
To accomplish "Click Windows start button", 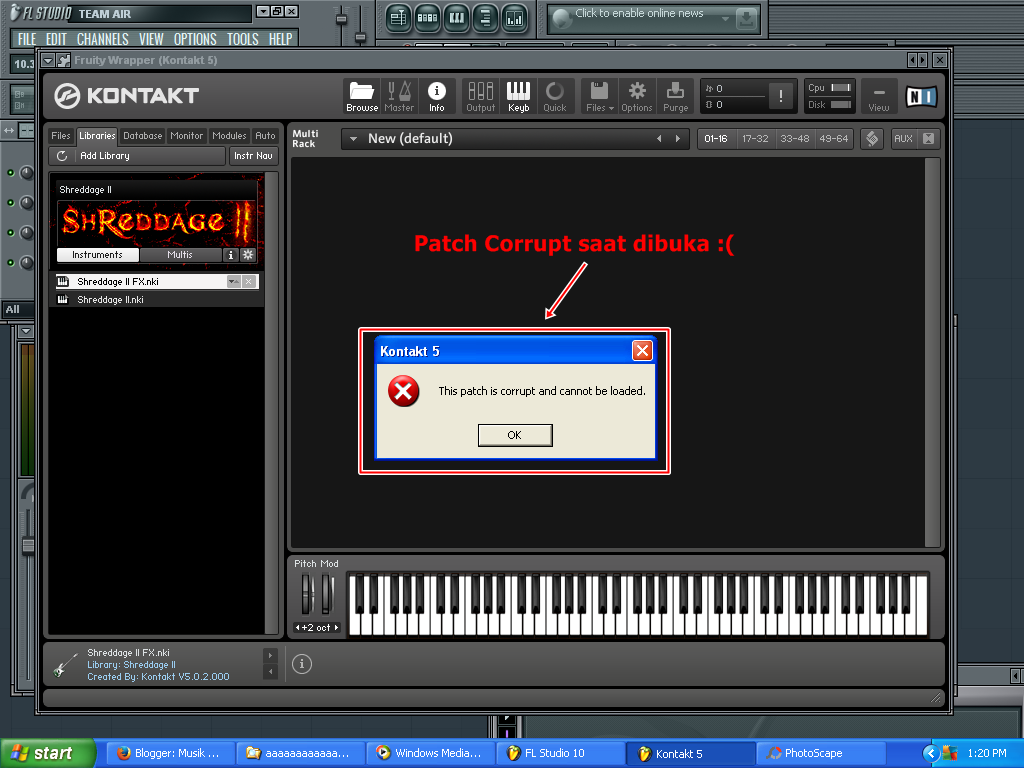I will [x=47, y=754].
